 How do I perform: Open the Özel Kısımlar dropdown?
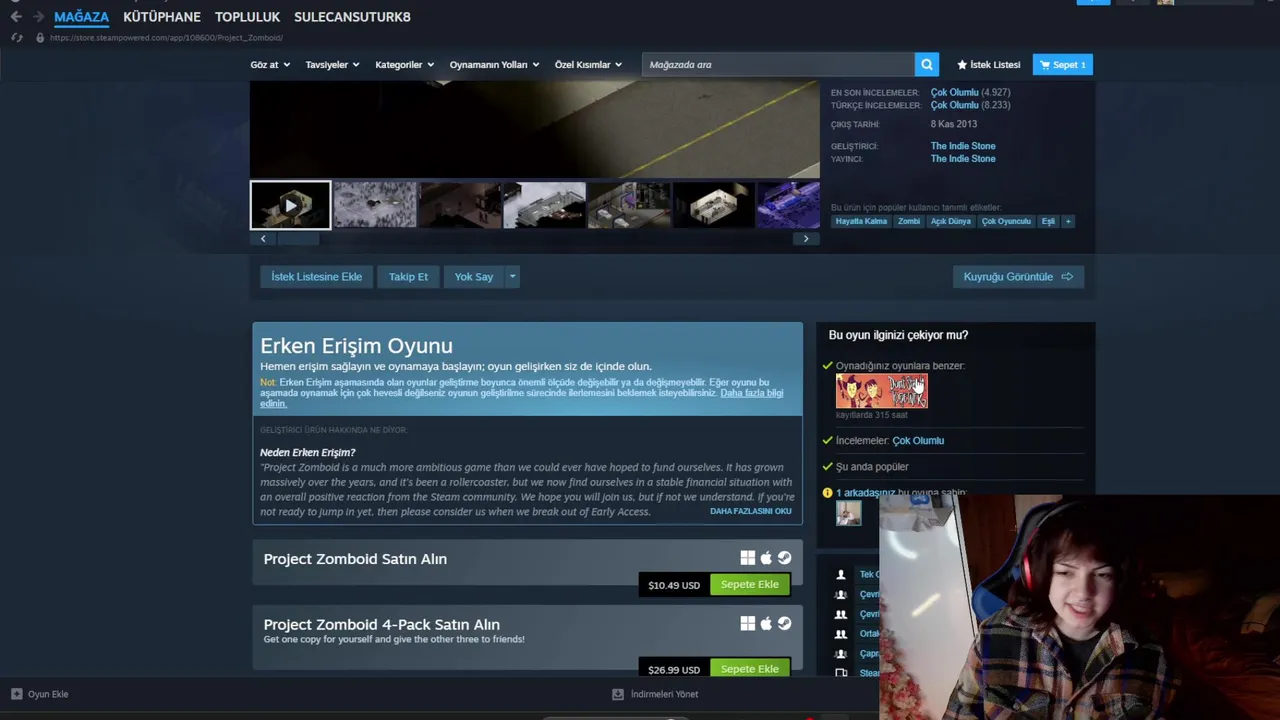click(588, 65)
